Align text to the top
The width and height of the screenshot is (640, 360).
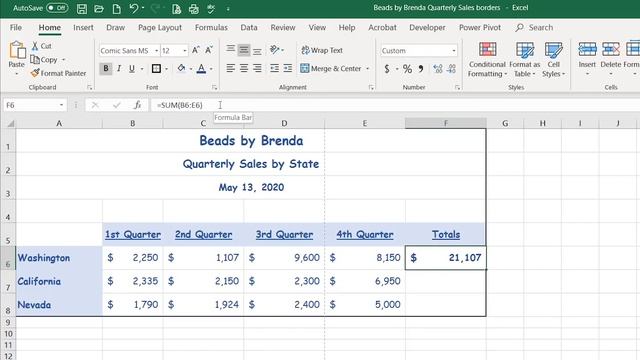tap(231, 50)
